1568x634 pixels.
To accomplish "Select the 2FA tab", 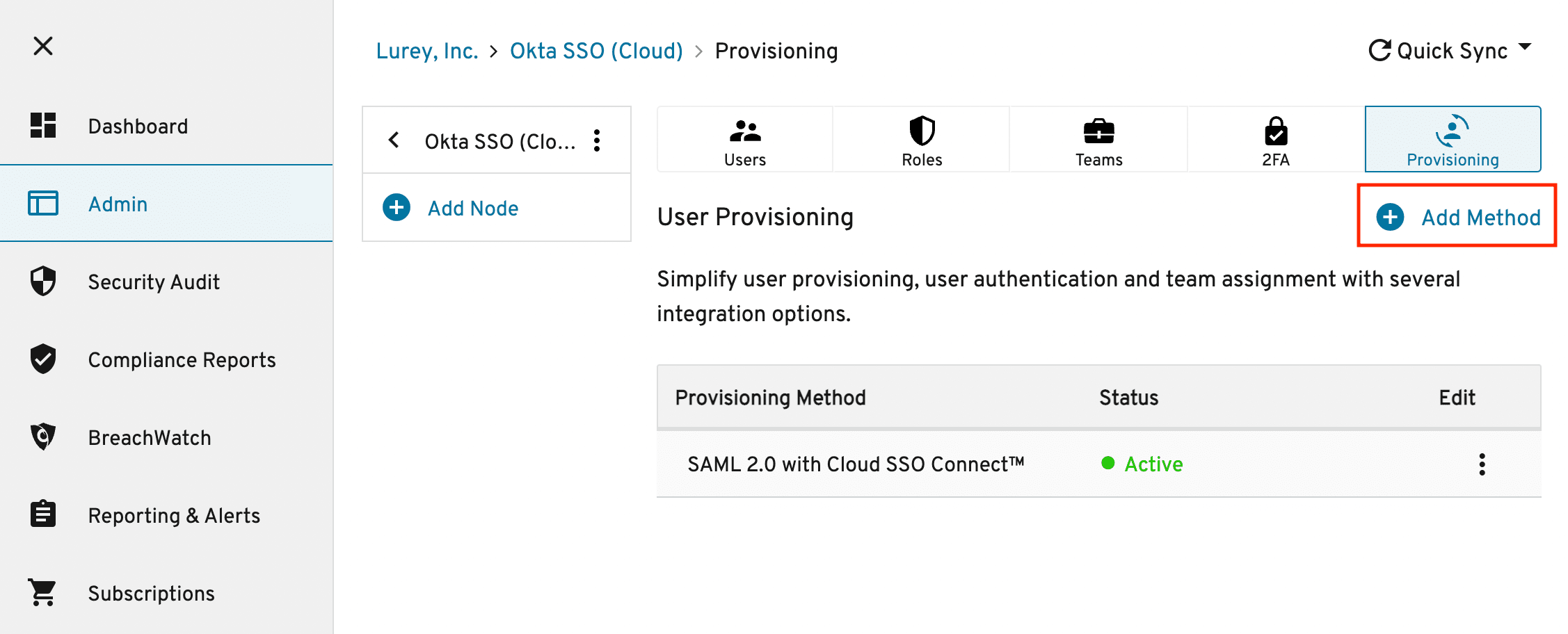I will [1276, 140].
